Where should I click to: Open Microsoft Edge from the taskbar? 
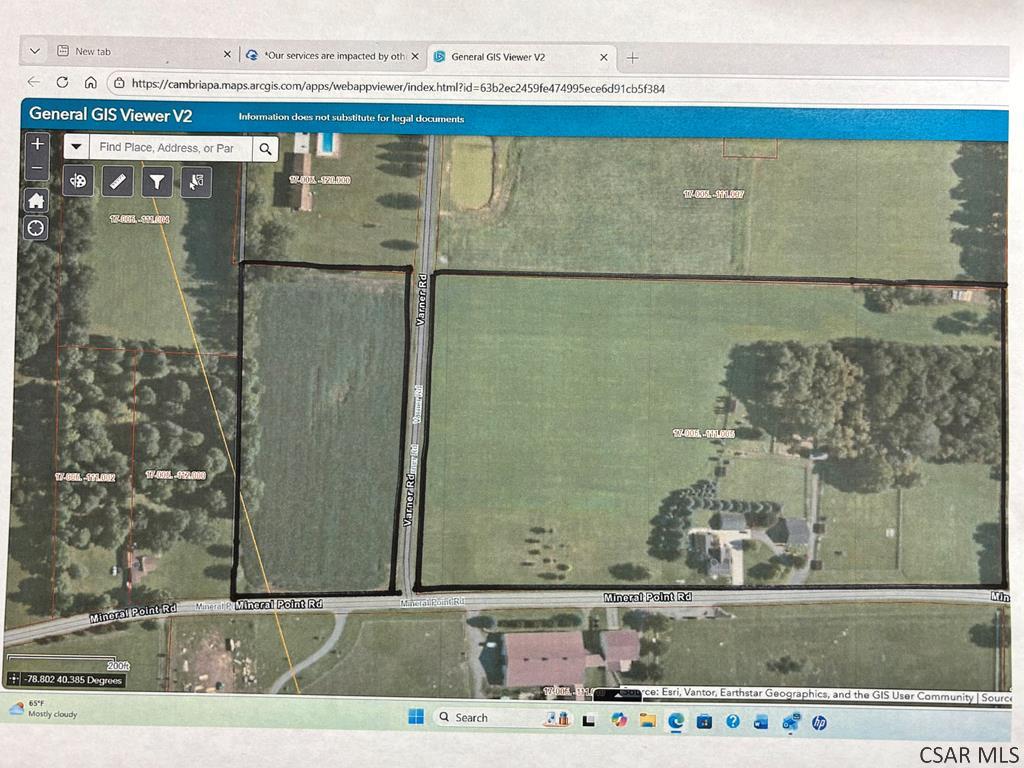676,721
